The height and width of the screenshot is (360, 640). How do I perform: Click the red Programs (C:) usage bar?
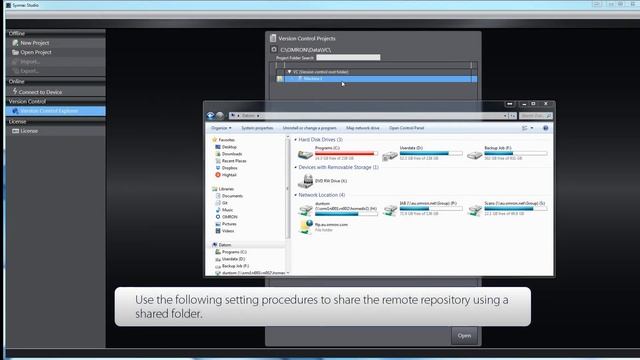[347, 153]
